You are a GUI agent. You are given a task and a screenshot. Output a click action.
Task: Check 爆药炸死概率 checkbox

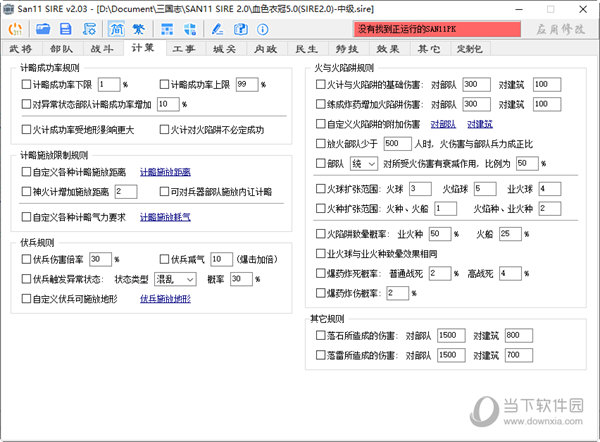coord(320,273)
